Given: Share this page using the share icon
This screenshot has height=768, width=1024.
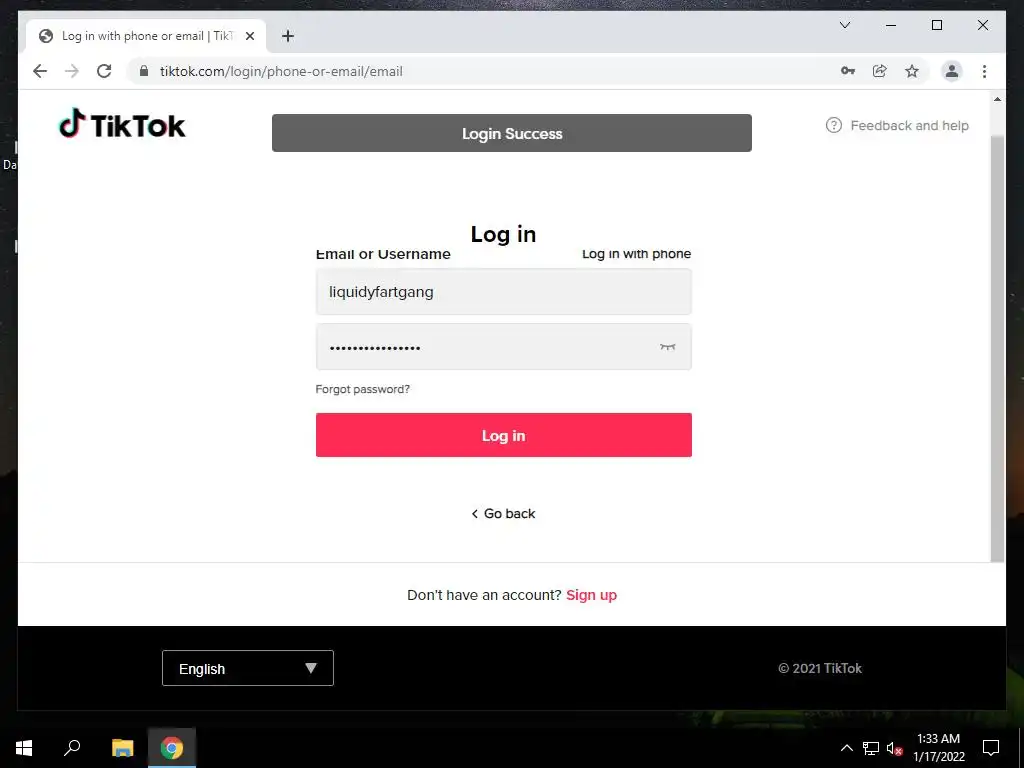Looking at the screenshot, I should point(880,71).
